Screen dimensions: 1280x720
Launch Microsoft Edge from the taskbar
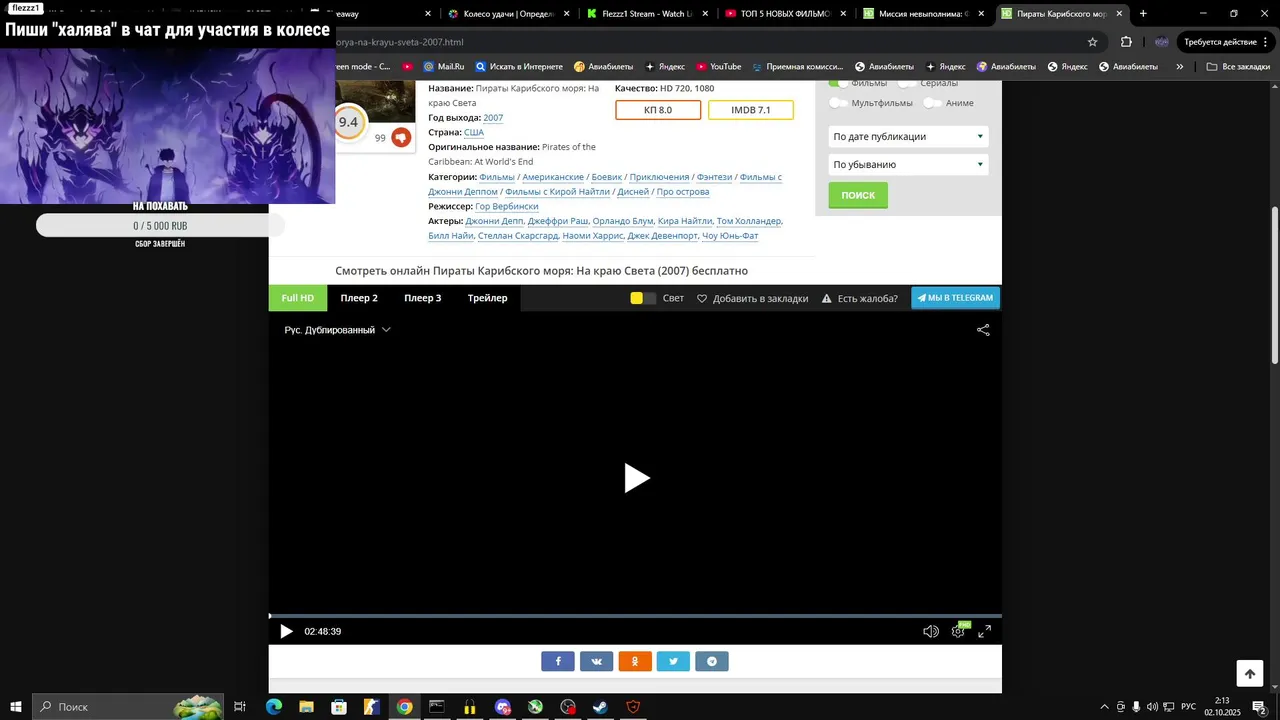tap(274, 707)
